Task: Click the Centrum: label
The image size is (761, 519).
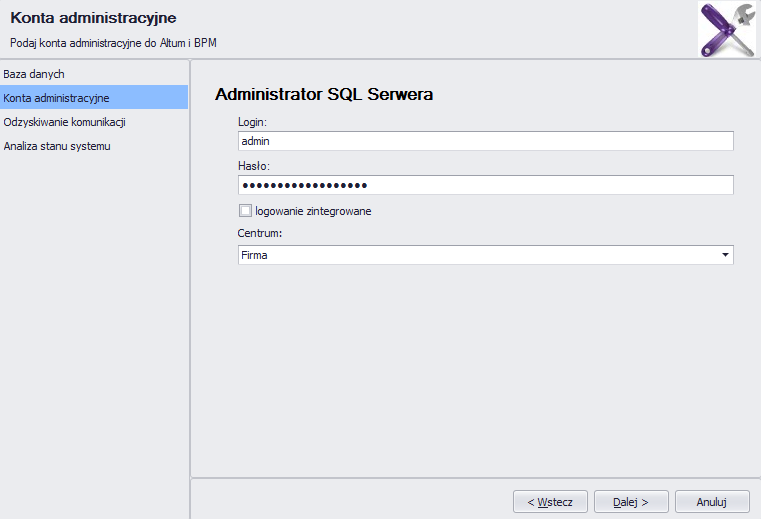Action: click(x=260, y=233)
